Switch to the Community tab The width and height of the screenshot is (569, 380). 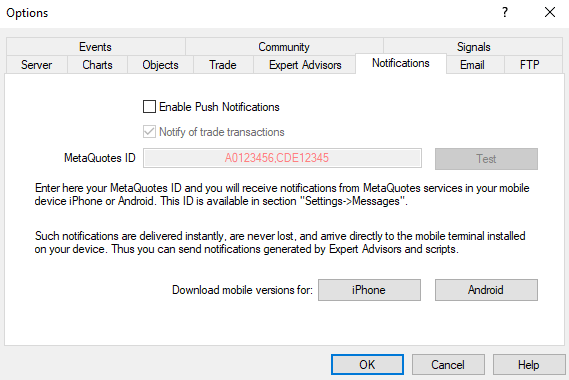284,47
